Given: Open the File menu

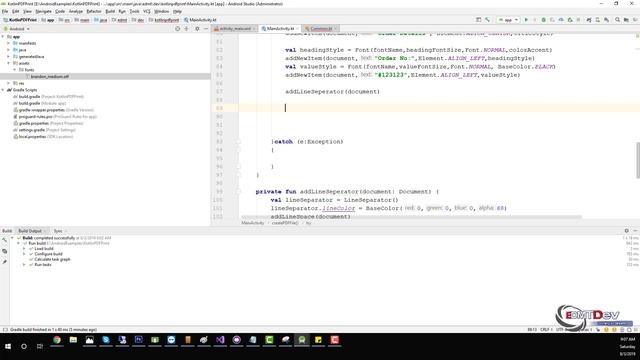Looking at the screenshot, I should tap(5, 11).
